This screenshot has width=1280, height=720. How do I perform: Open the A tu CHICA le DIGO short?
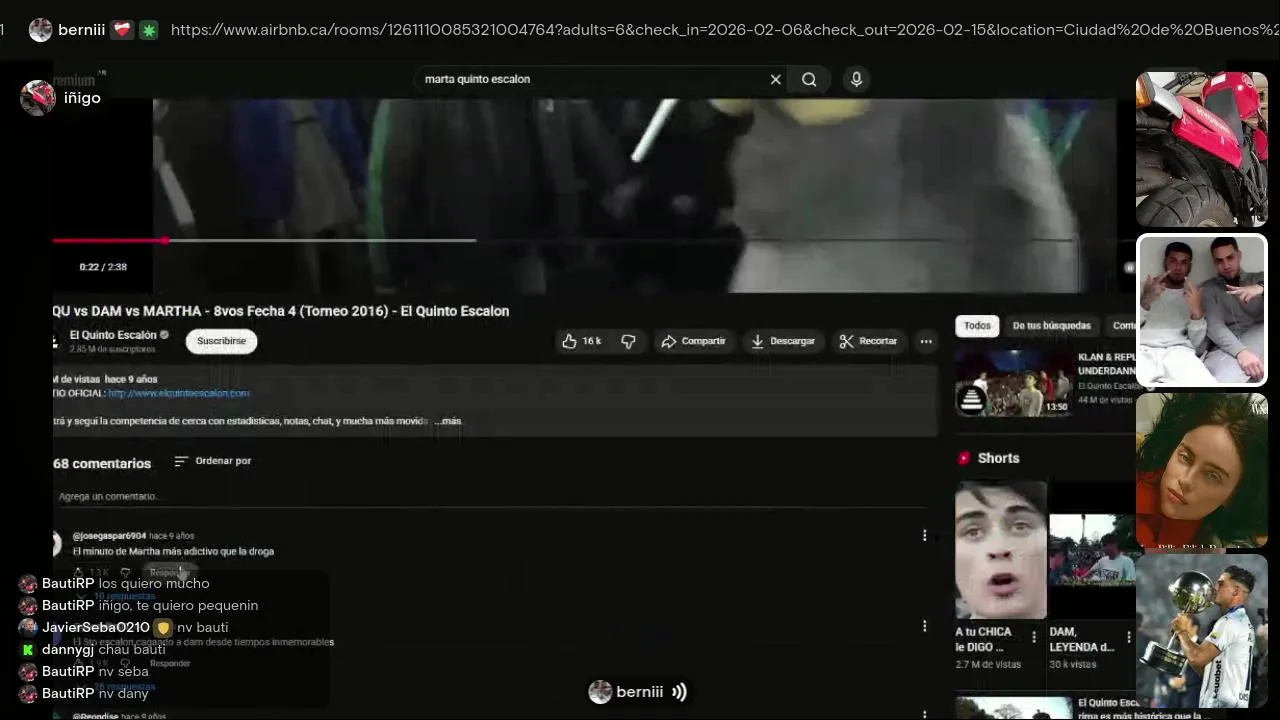coord(1000,550)
